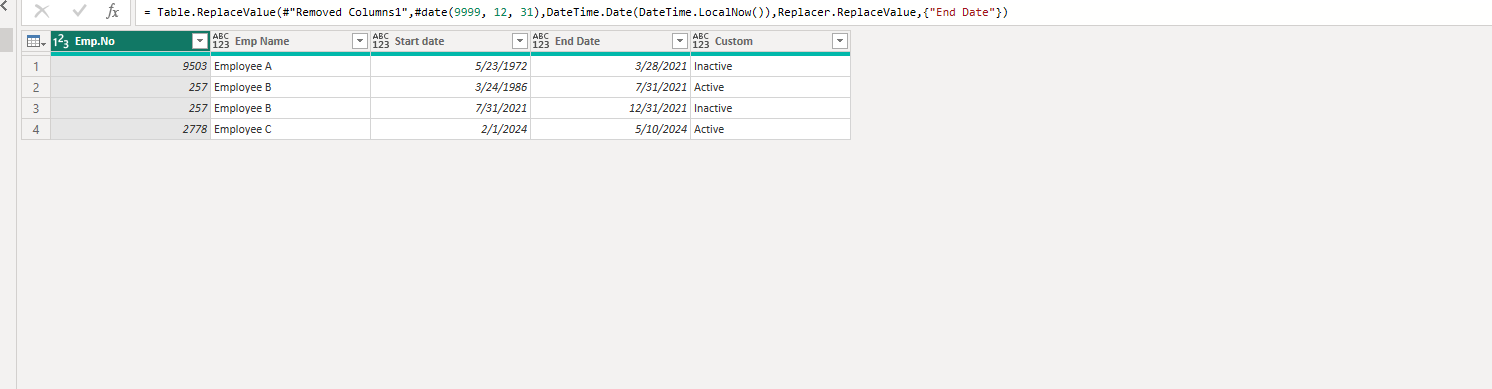Click start date 3/24/1986
This screenshot has height=389, width=1492.
pyautogui.click(x=451, y=87)
